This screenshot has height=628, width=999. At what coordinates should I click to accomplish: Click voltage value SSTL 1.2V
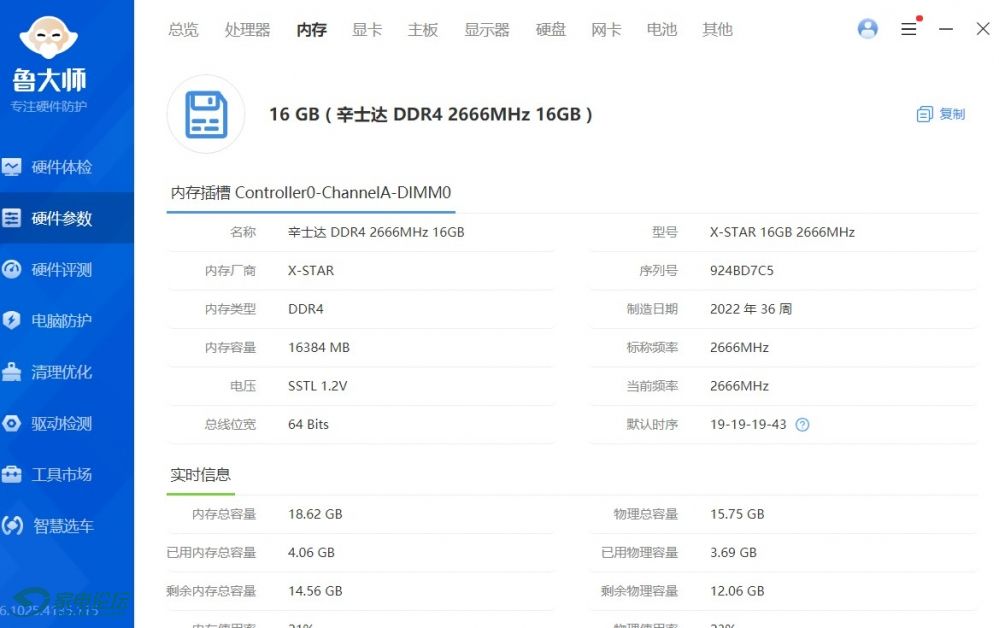[x=317, y=386]
